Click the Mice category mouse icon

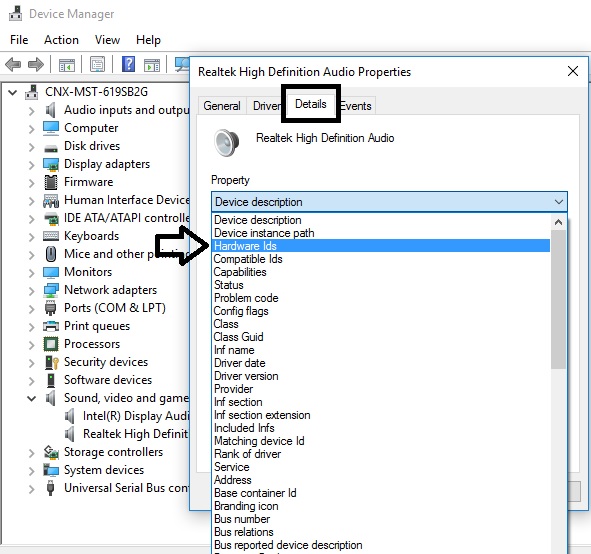[x=51, y=254]
